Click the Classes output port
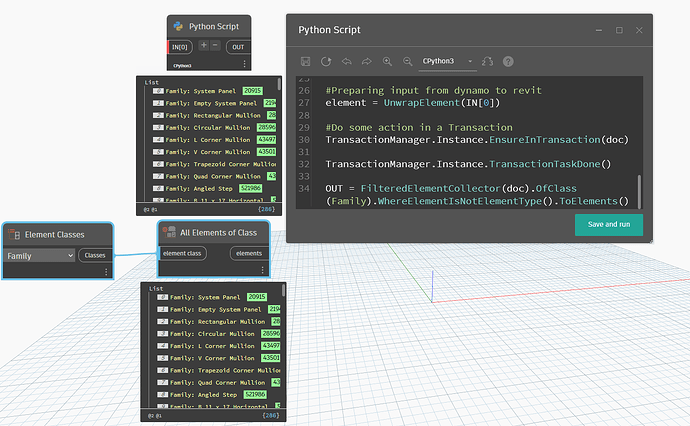This screenshot has height=426, width=690. [95, 256]
